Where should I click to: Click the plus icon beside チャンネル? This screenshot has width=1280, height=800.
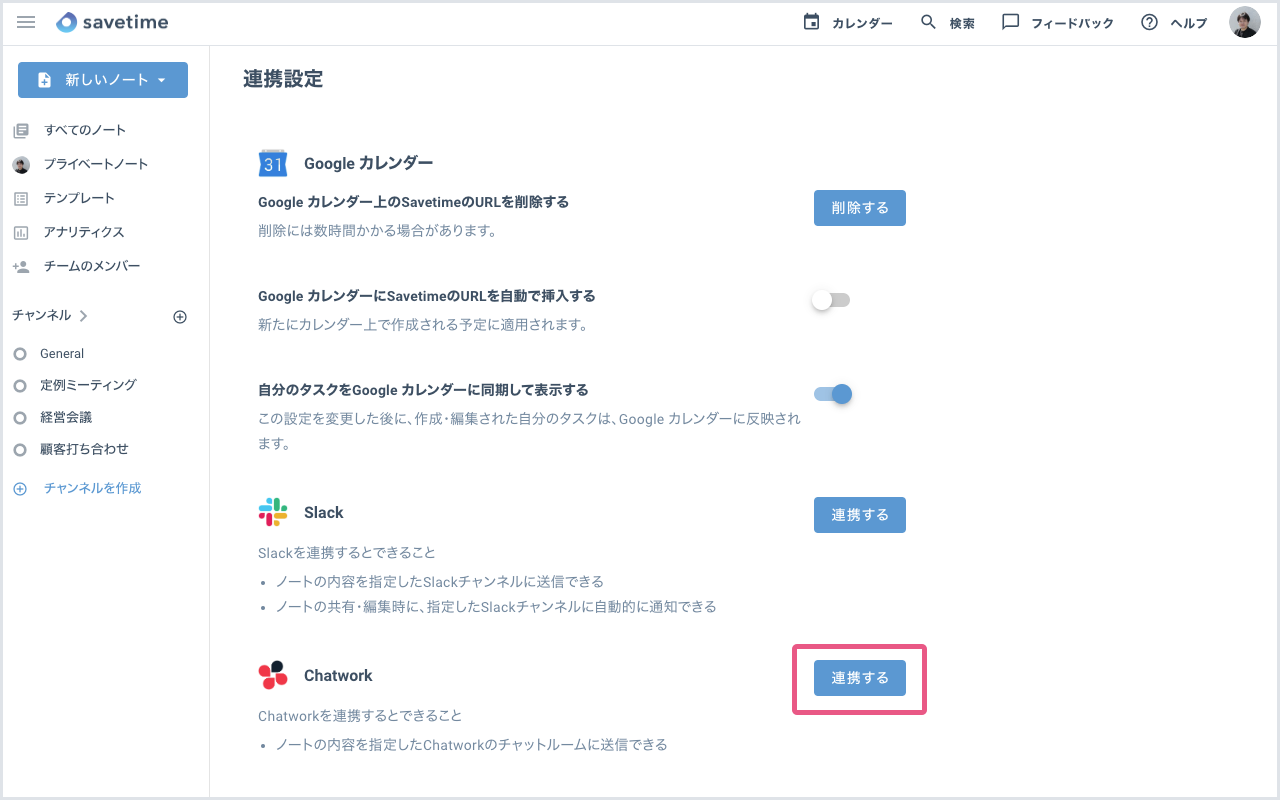[x=180, y=317]
